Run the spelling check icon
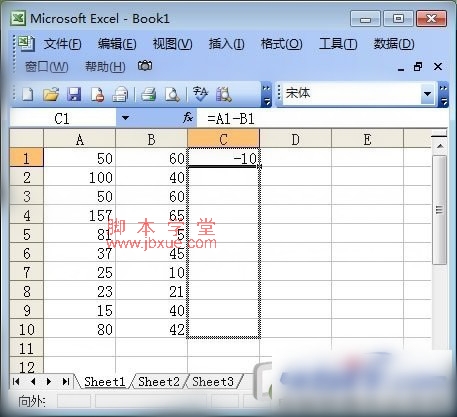Image resolution: width=457 pixels, height=417 pixels. point(200,94)
